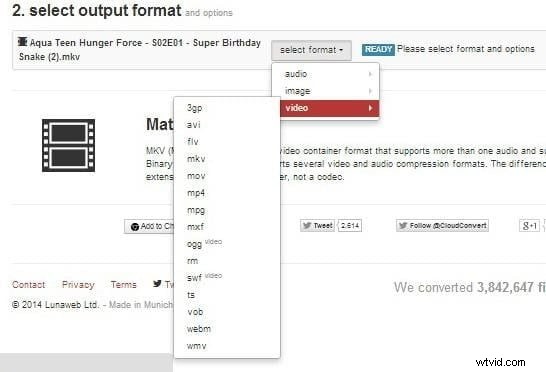Click the tweet count 2,614
546x372 pixels.
coord(350,226)
